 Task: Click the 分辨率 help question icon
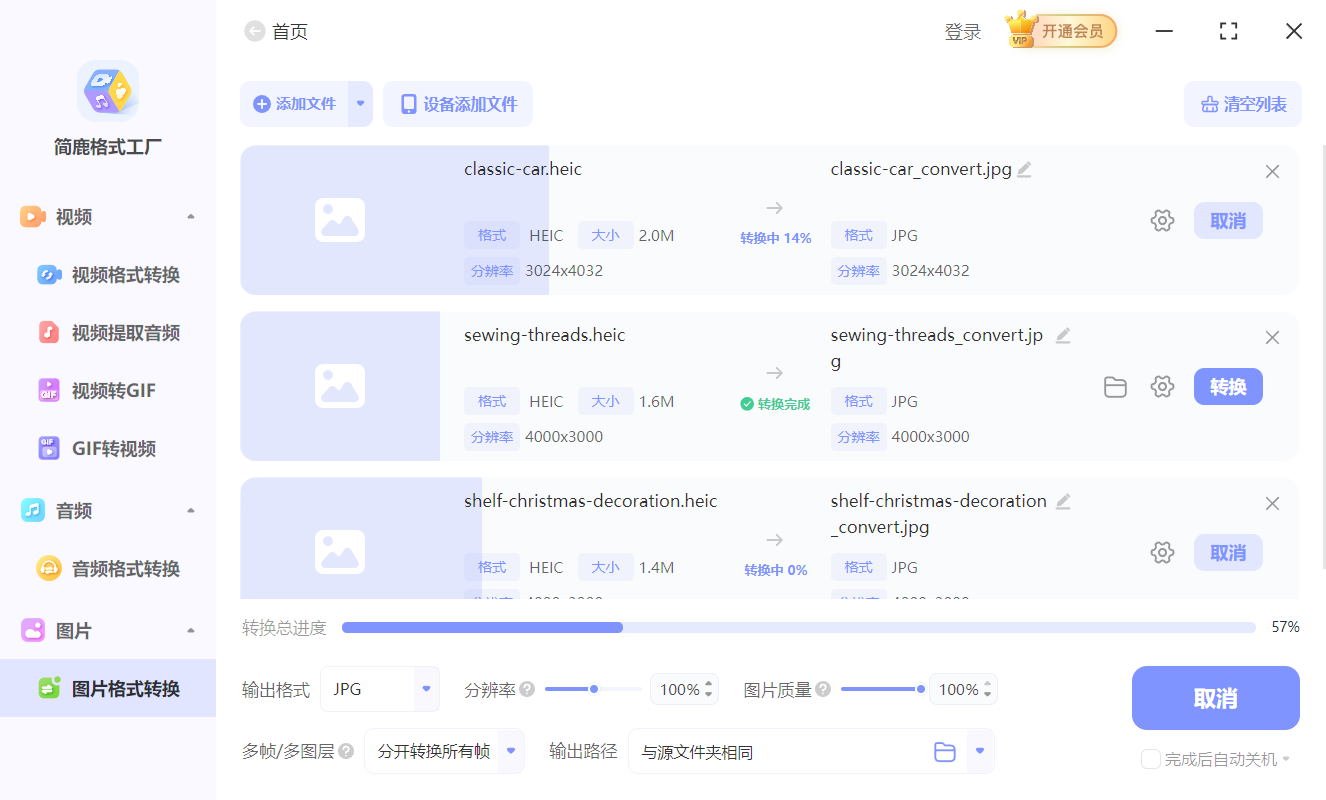(527, 689)
